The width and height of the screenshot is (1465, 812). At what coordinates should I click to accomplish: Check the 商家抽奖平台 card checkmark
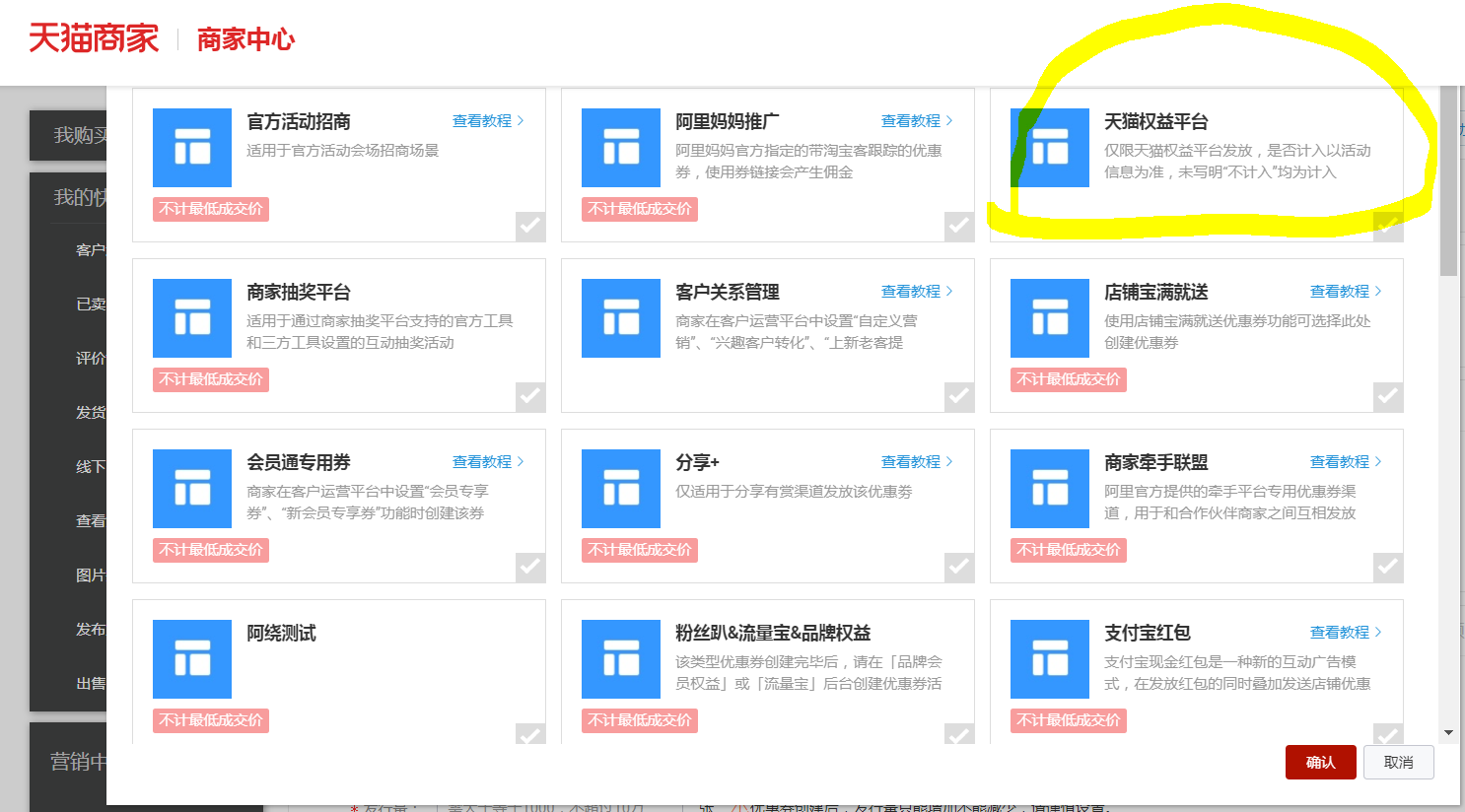[530, 397]
